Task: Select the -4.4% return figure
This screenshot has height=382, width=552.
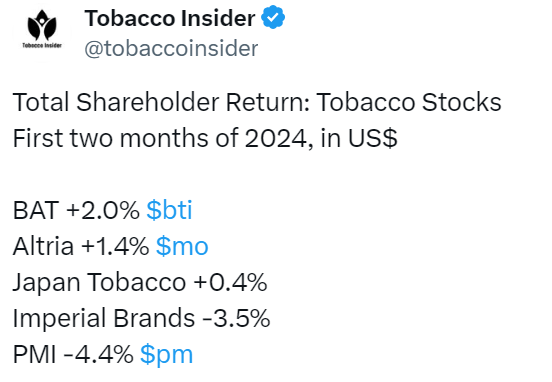Action: [x=98, y=355]
